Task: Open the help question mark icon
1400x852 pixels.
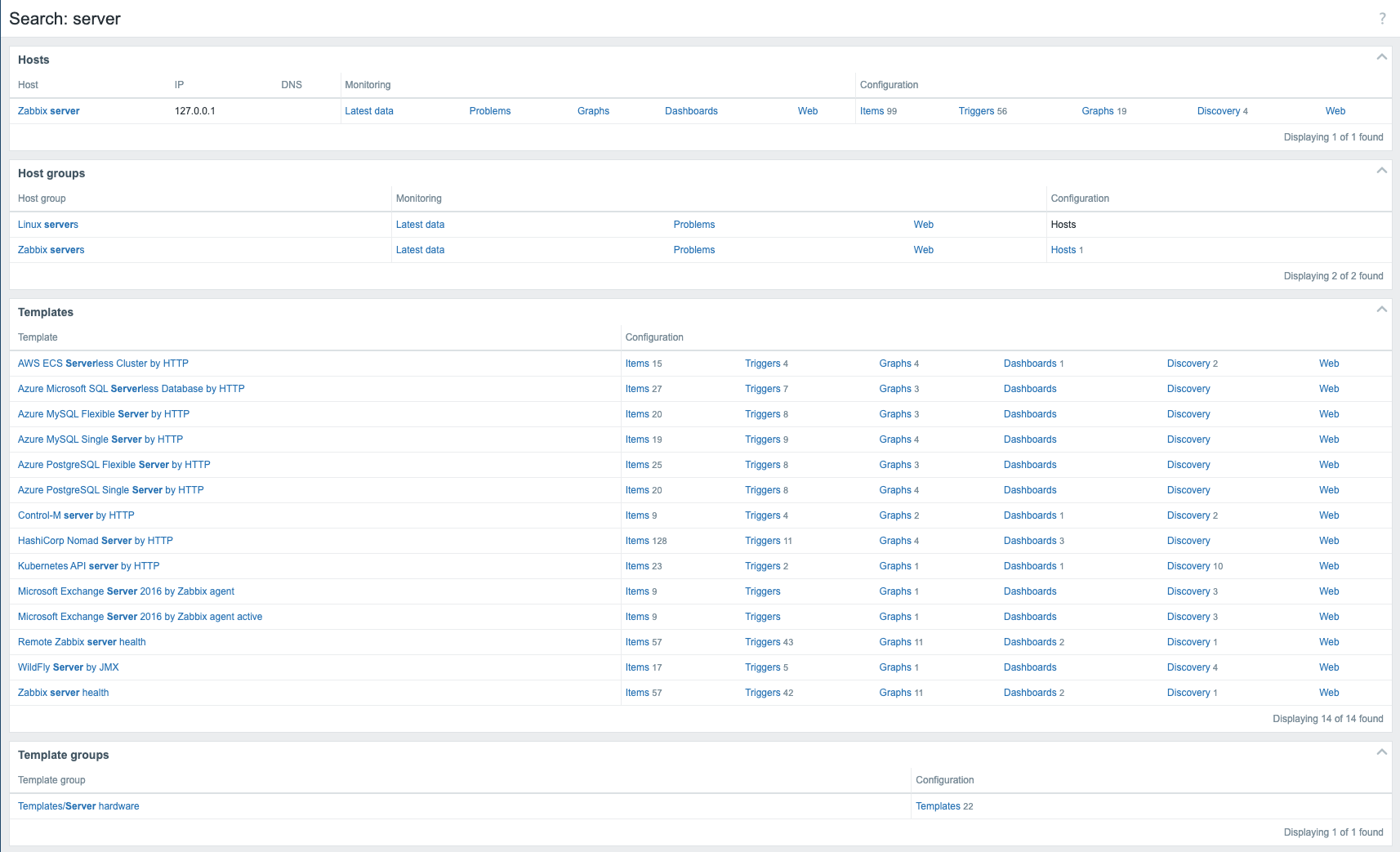Action: pyautogui.click(x=1382, y=18)
